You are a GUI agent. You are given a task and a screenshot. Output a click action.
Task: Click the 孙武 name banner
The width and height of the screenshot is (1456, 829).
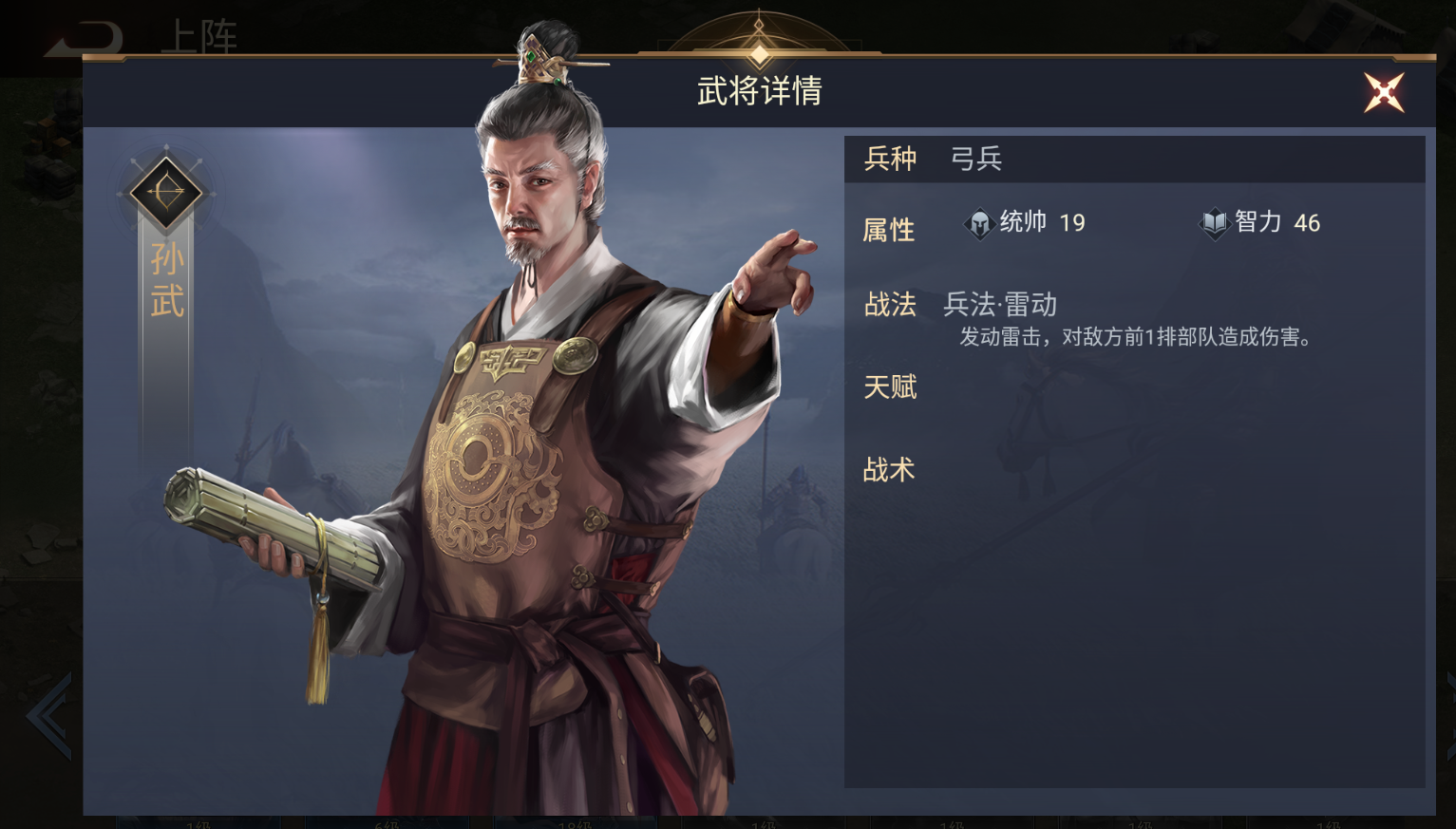pyautogui.click(x=167, y=280)
